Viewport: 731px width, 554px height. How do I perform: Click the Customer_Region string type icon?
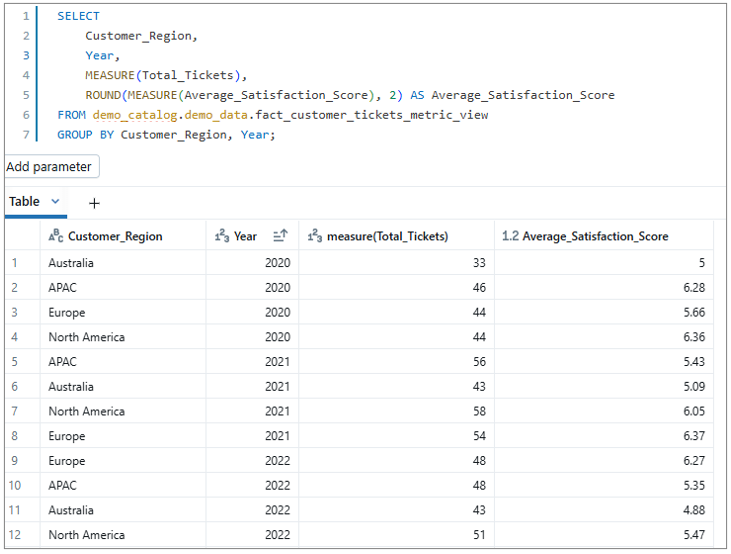pos(56,236)
